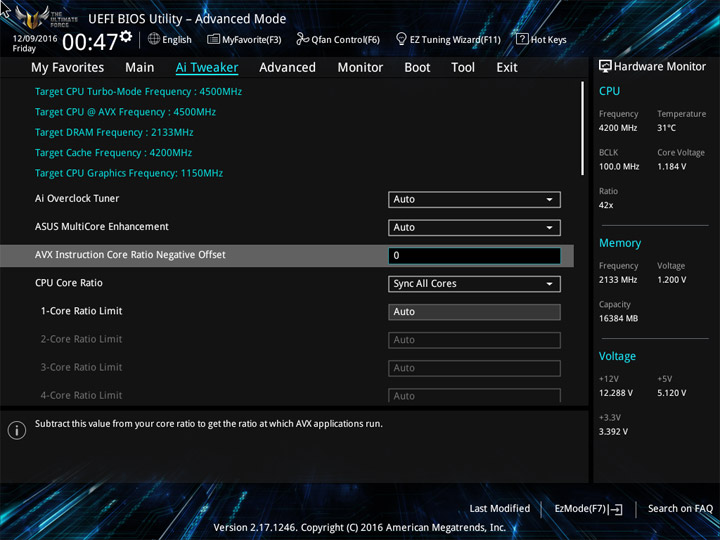
Task: Click the CPU heading in Hardware Monitor
Action: coord(609,91)
